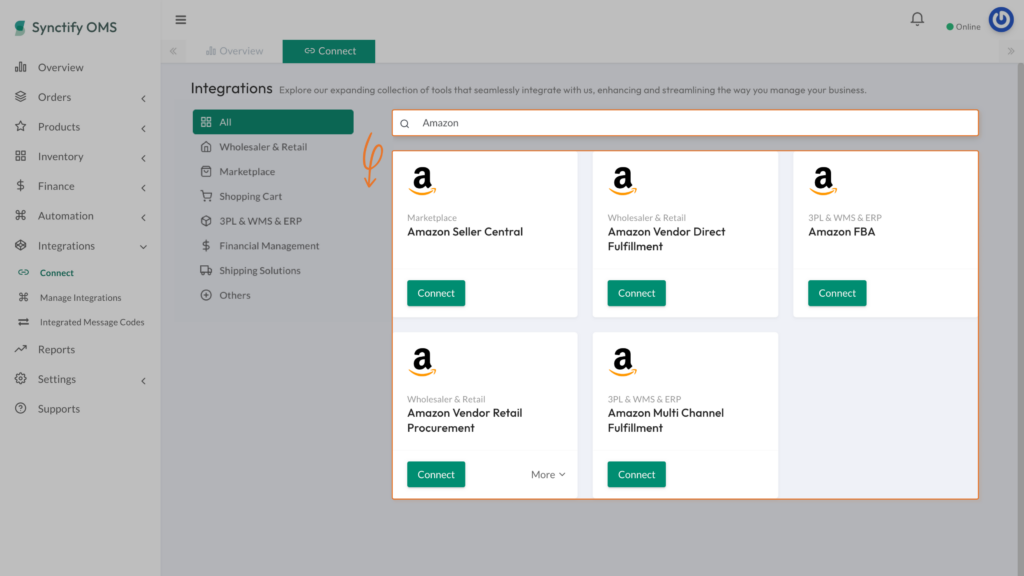Click the Integrated Message Codes arrows icon
The width and height of the screenshot is (1024, 576).
click(24, 322)
